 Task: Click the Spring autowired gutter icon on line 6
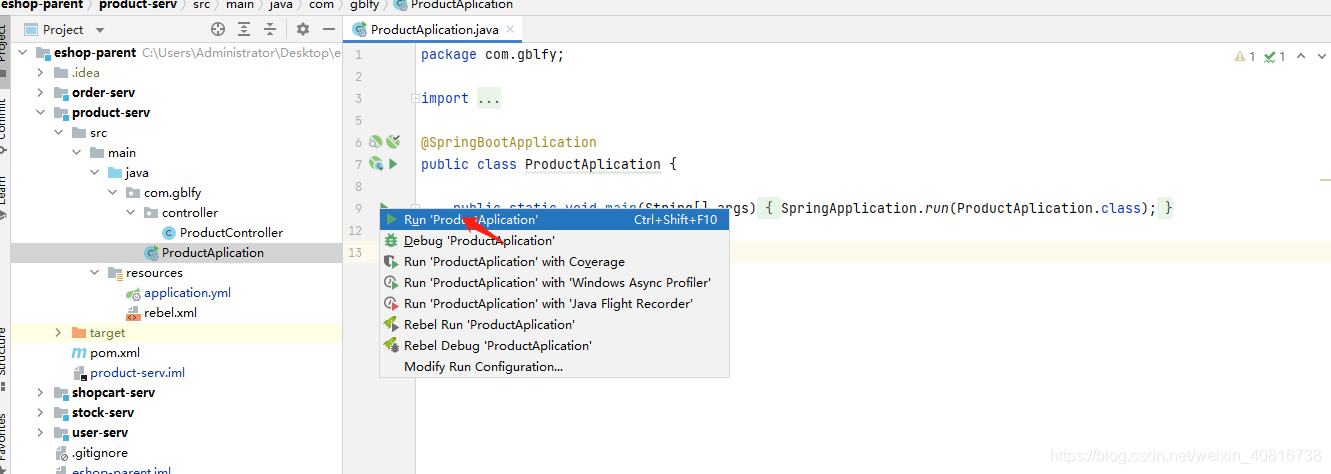click(x=394, y=142)
